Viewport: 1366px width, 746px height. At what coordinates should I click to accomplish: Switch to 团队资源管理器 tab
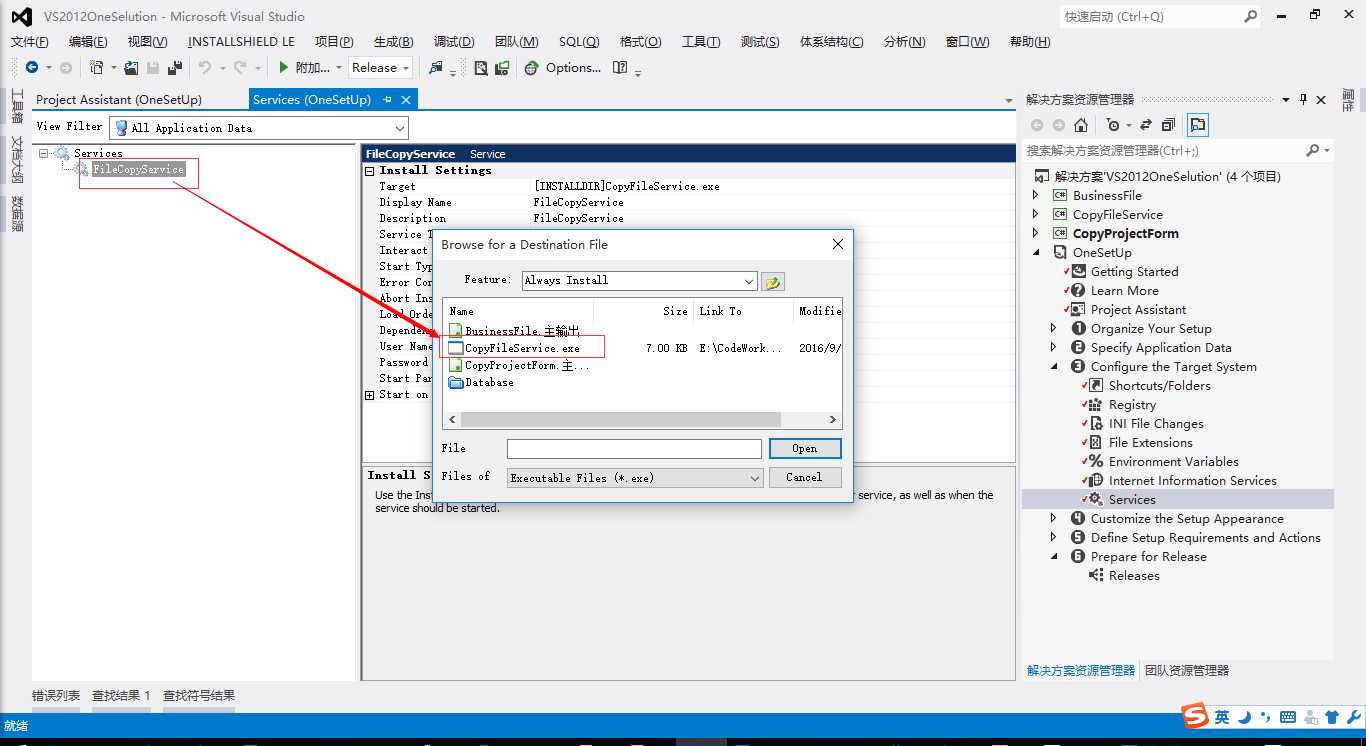(1187, 670)
